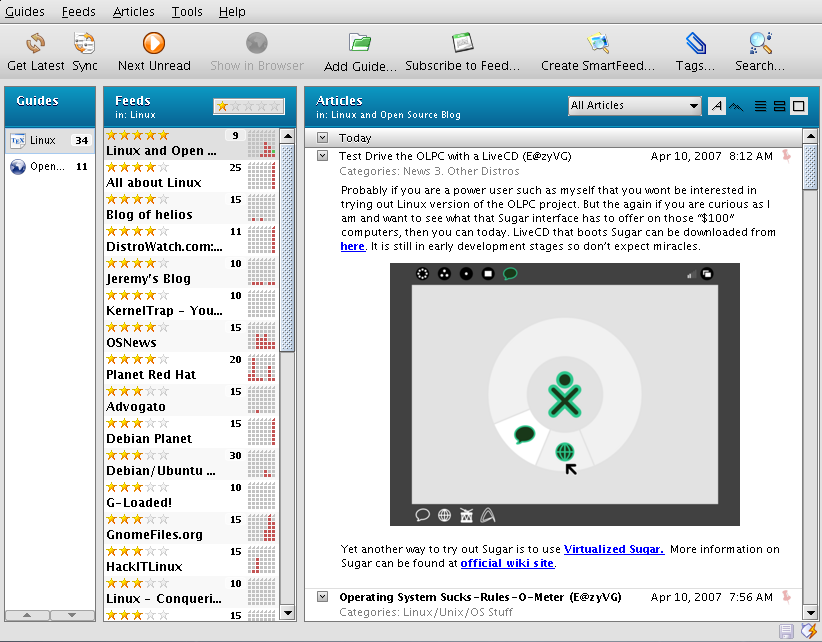Select the GnomeFiles.org feed
The width and height of the screenshot is (822, 642).
191,527
